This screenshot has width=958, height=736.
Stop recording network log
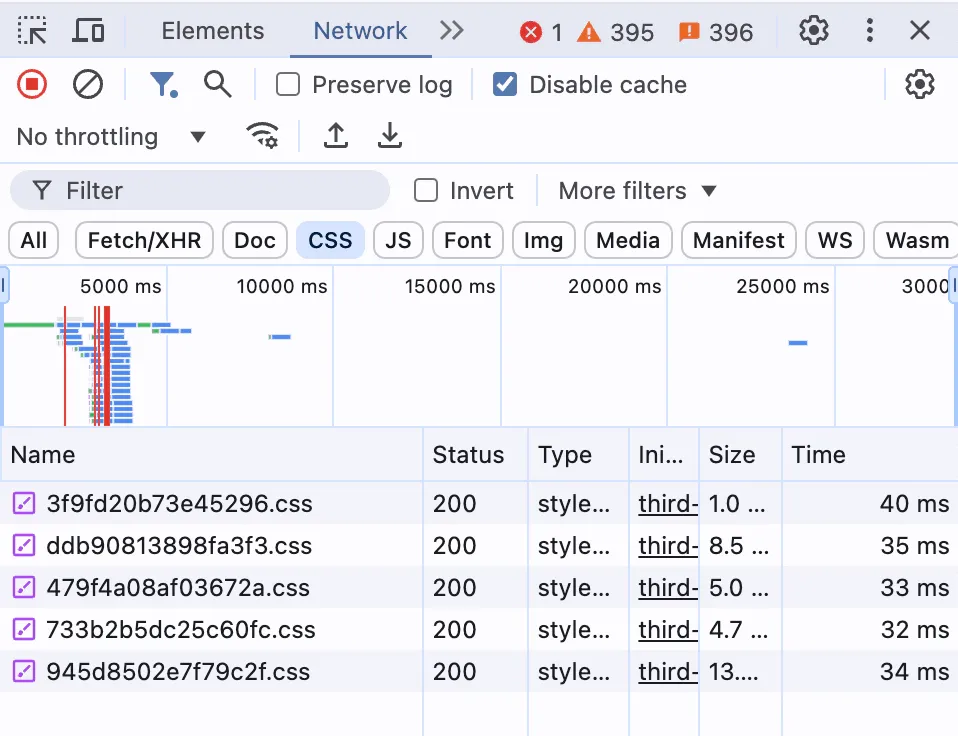31,84
